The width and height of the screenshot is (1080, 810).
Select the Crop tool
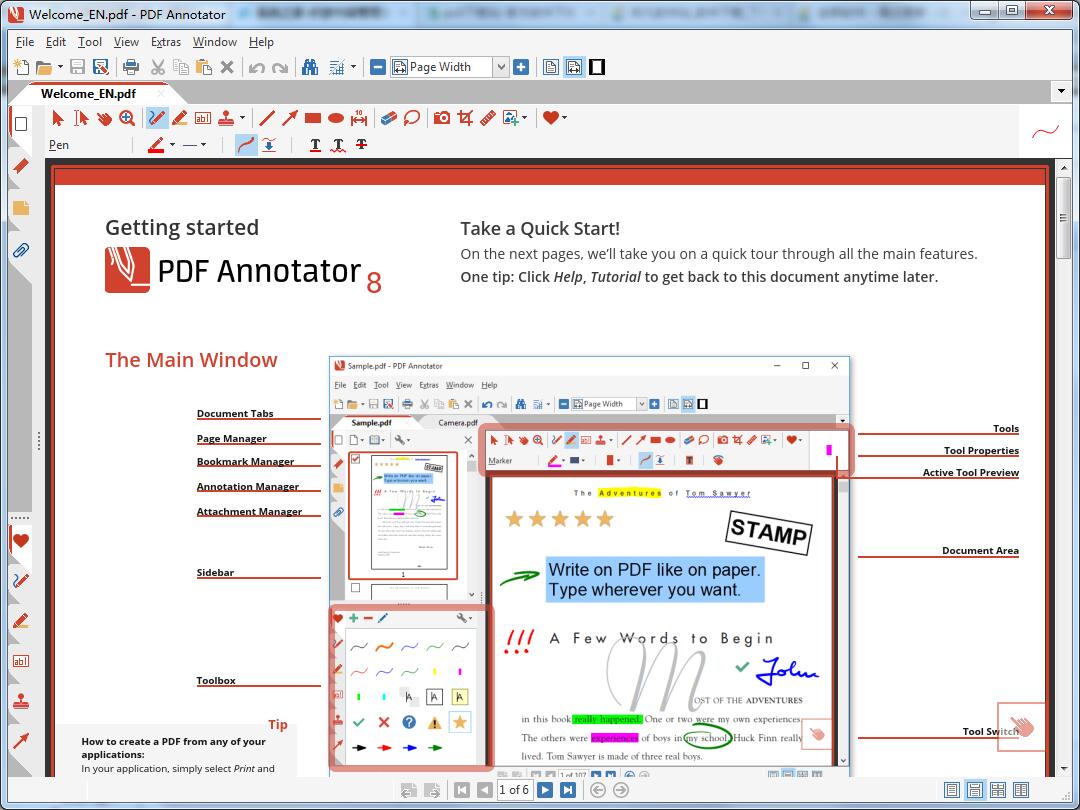(463, 117)
